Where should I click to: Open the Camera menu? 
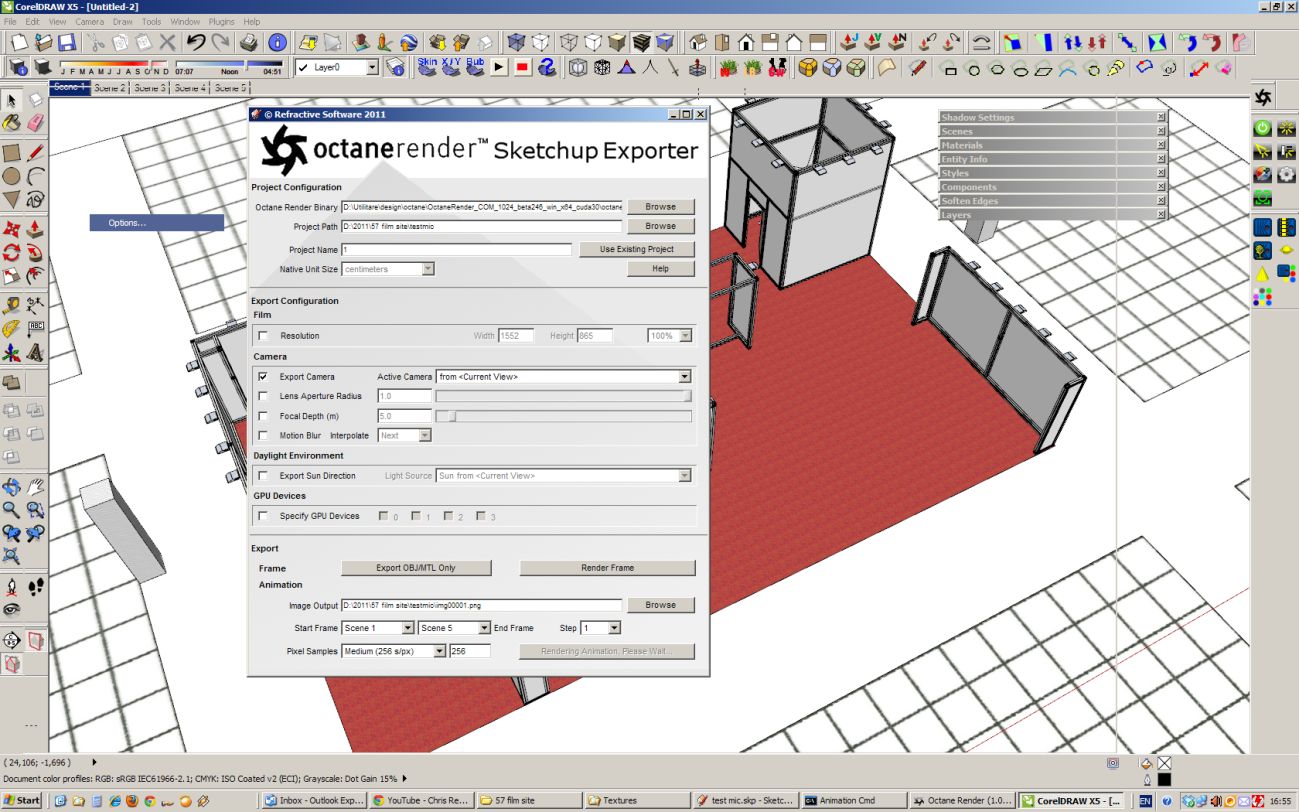[89, 21]
